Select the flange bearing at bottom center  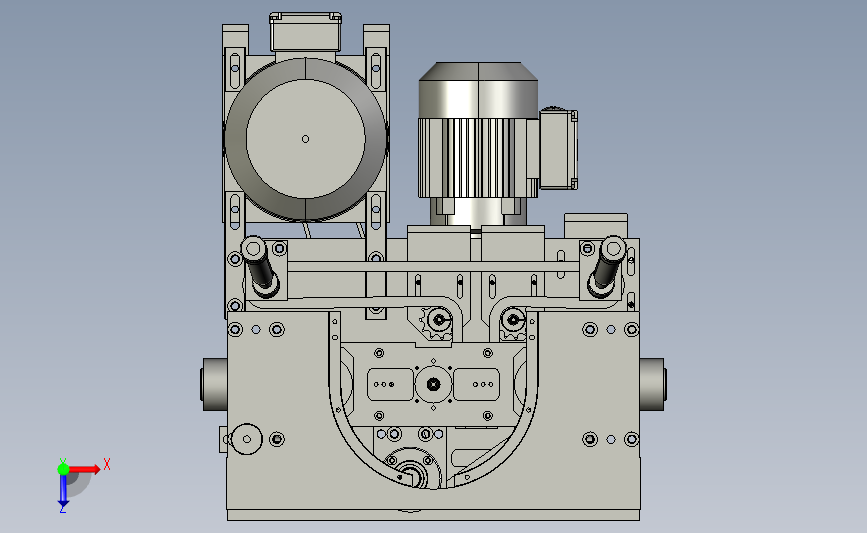[412, 469]
